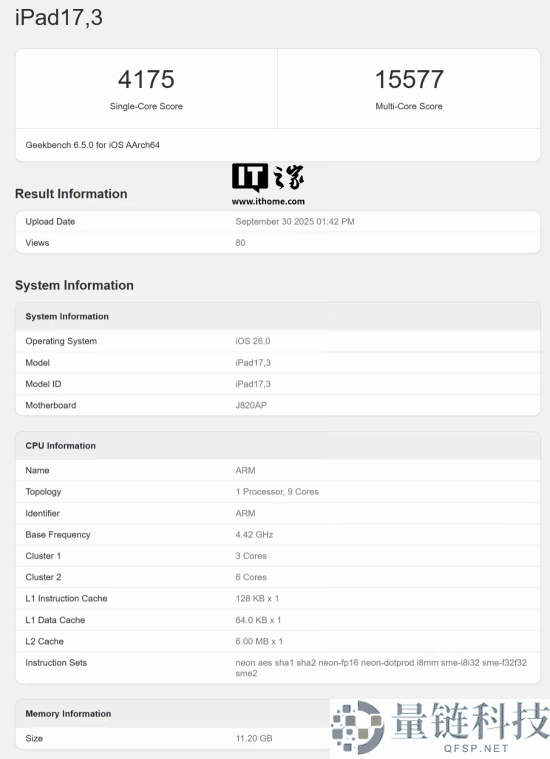The image size is (550, 759).
Task: Select the 6.00 MB x 1 value
Action: (x=260, y=641)
